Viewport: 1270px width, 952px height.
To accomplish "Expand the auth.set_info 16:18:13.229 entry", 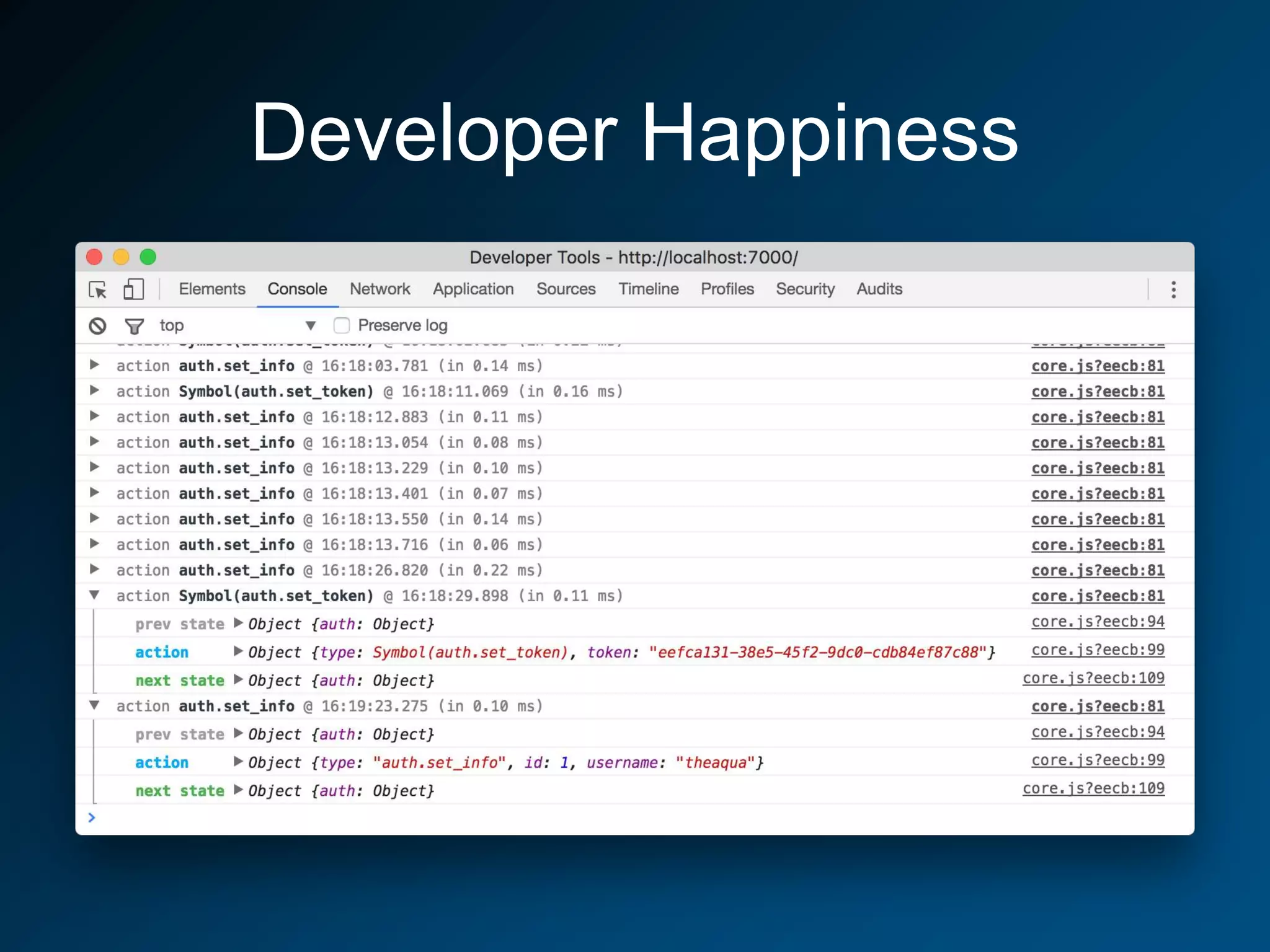I will coord(94,466).
